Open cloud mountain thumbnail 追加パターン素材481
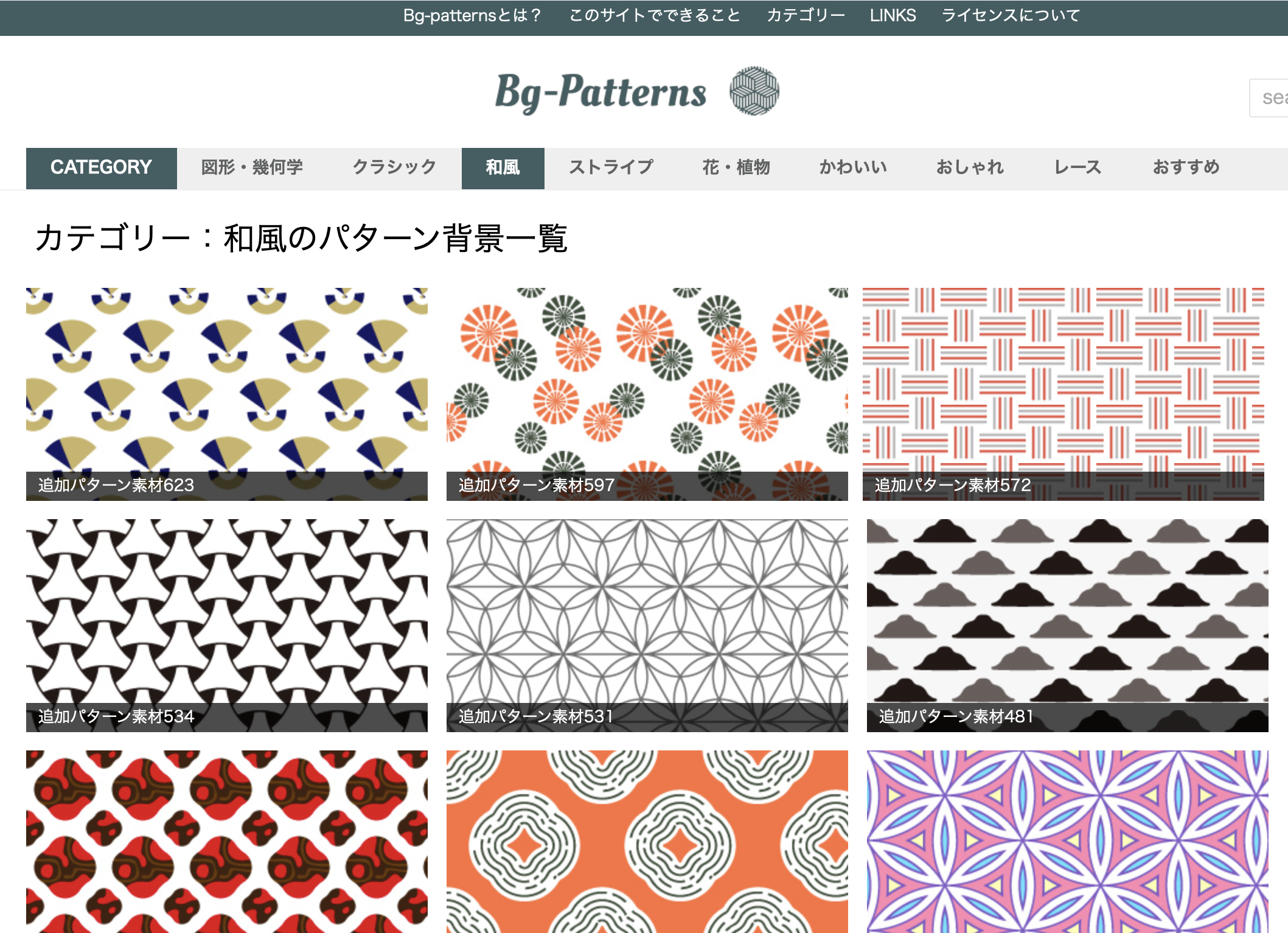1288x933 pixels. click(1068, 626)
